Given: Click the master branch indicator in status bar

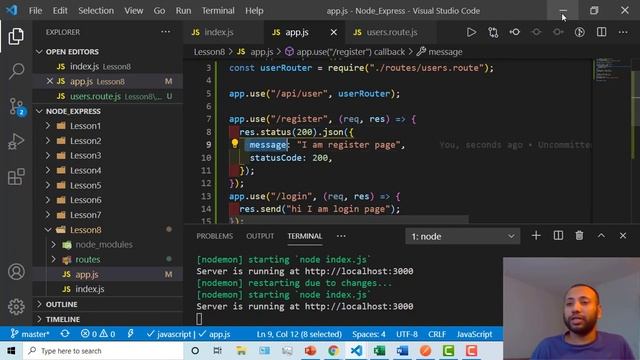Looking at the screenshot, I should coord(29,334).
